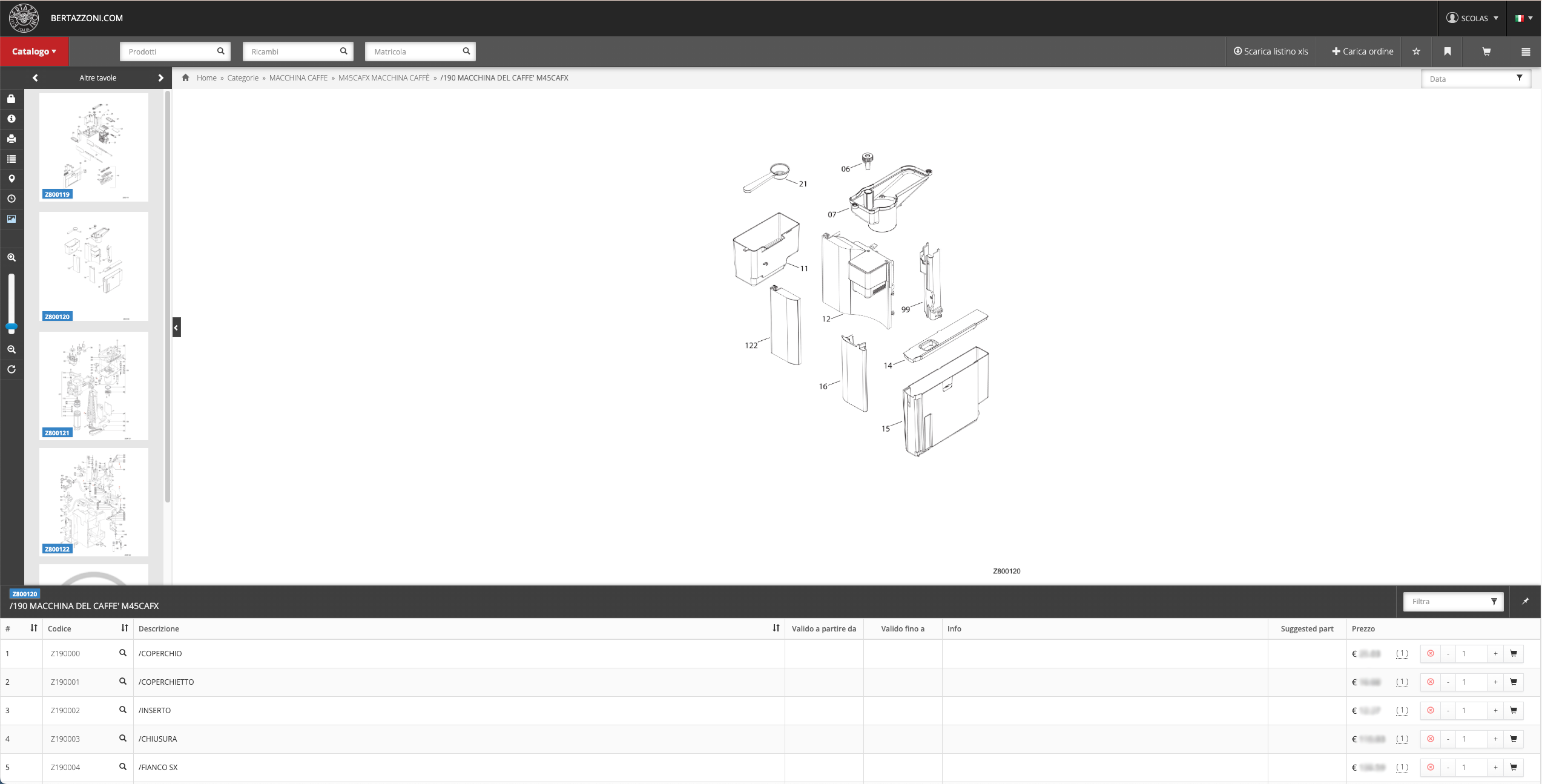Select the Z800121 table thumbnail

tap(94, 386)
